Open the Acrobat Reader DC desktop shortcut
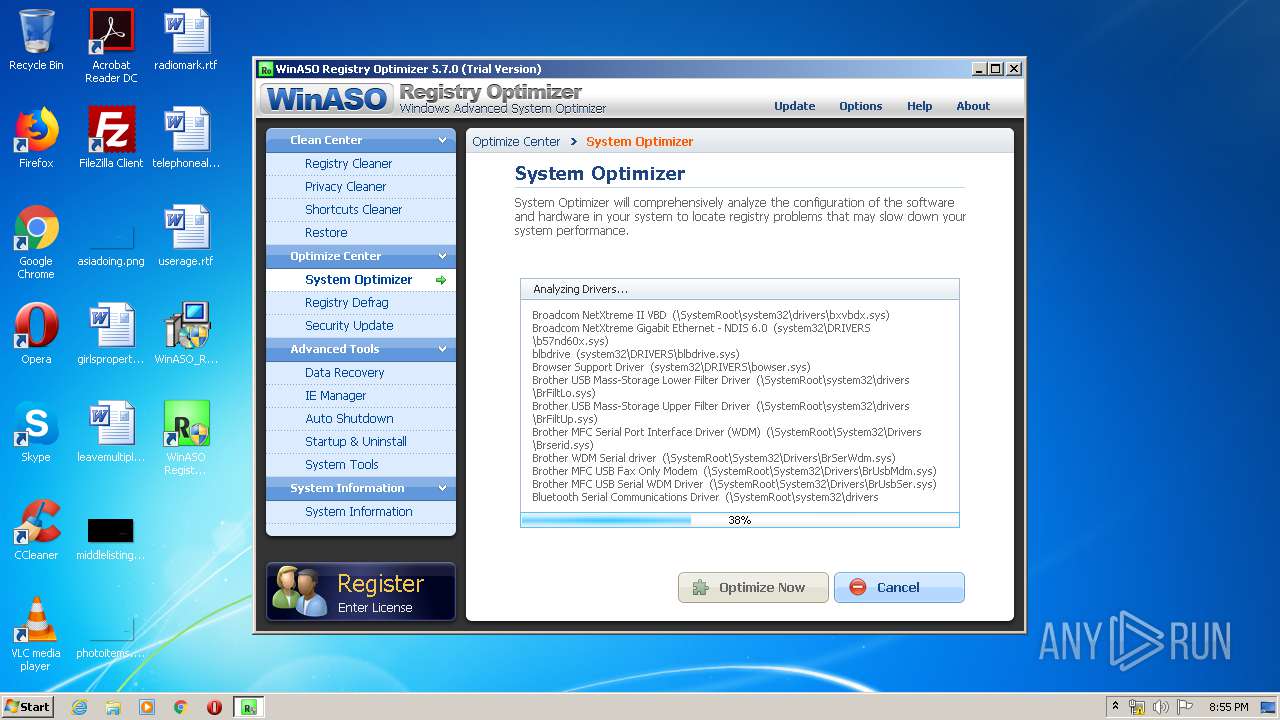1280x720 pixels. point(111,46)
